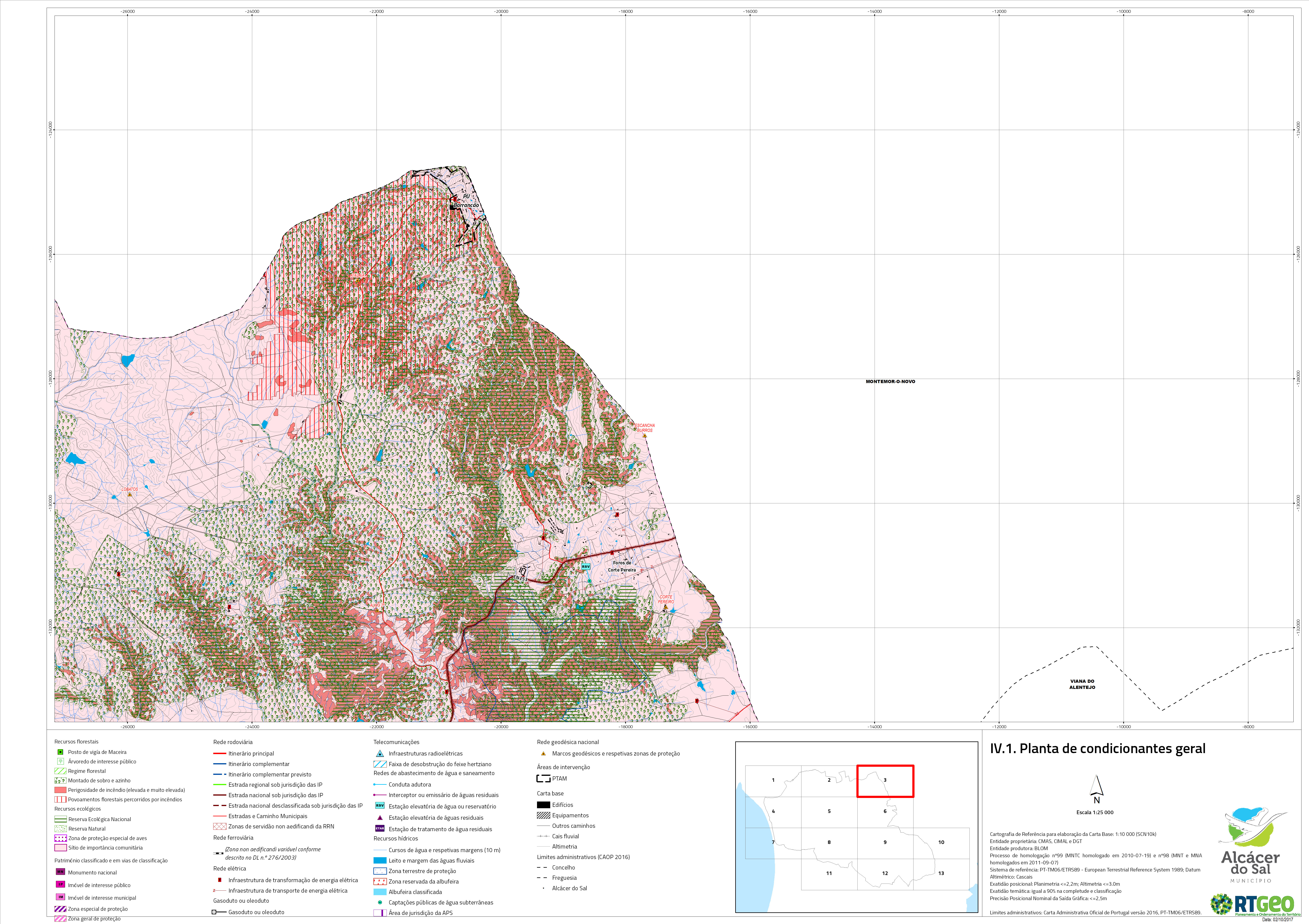Click the 'Rede rodoviária' legend heading
The width and height of the screenshot is (1309, 924).
(233, 742)
